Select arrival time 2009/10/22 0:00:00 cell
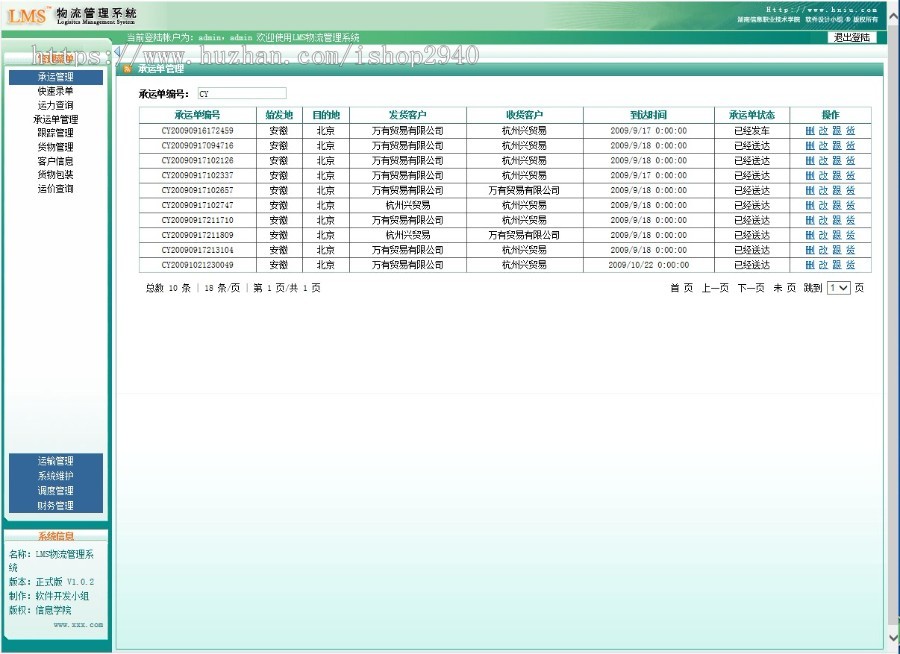 click(649, 265)
